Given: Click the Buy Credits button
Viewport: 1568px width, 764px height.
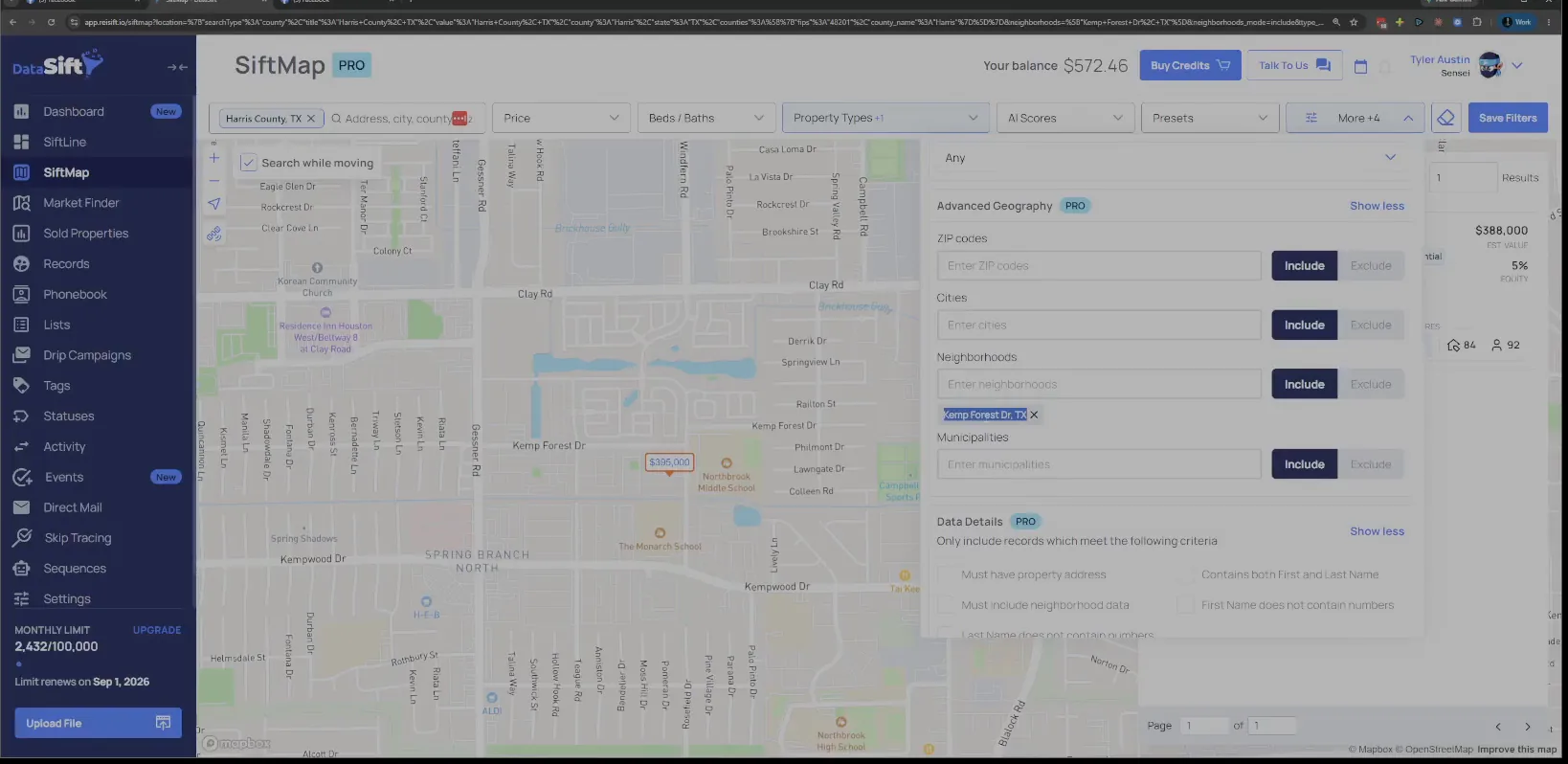Looking at the screenshot, I should pyautogui.click(x=1190, y=65).
